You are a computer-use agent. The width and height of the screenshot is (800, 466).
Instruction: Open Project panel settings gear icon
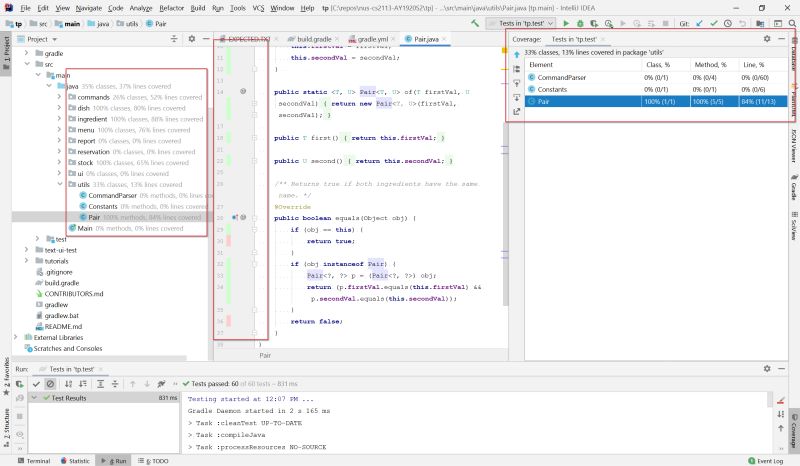point(192,39)
